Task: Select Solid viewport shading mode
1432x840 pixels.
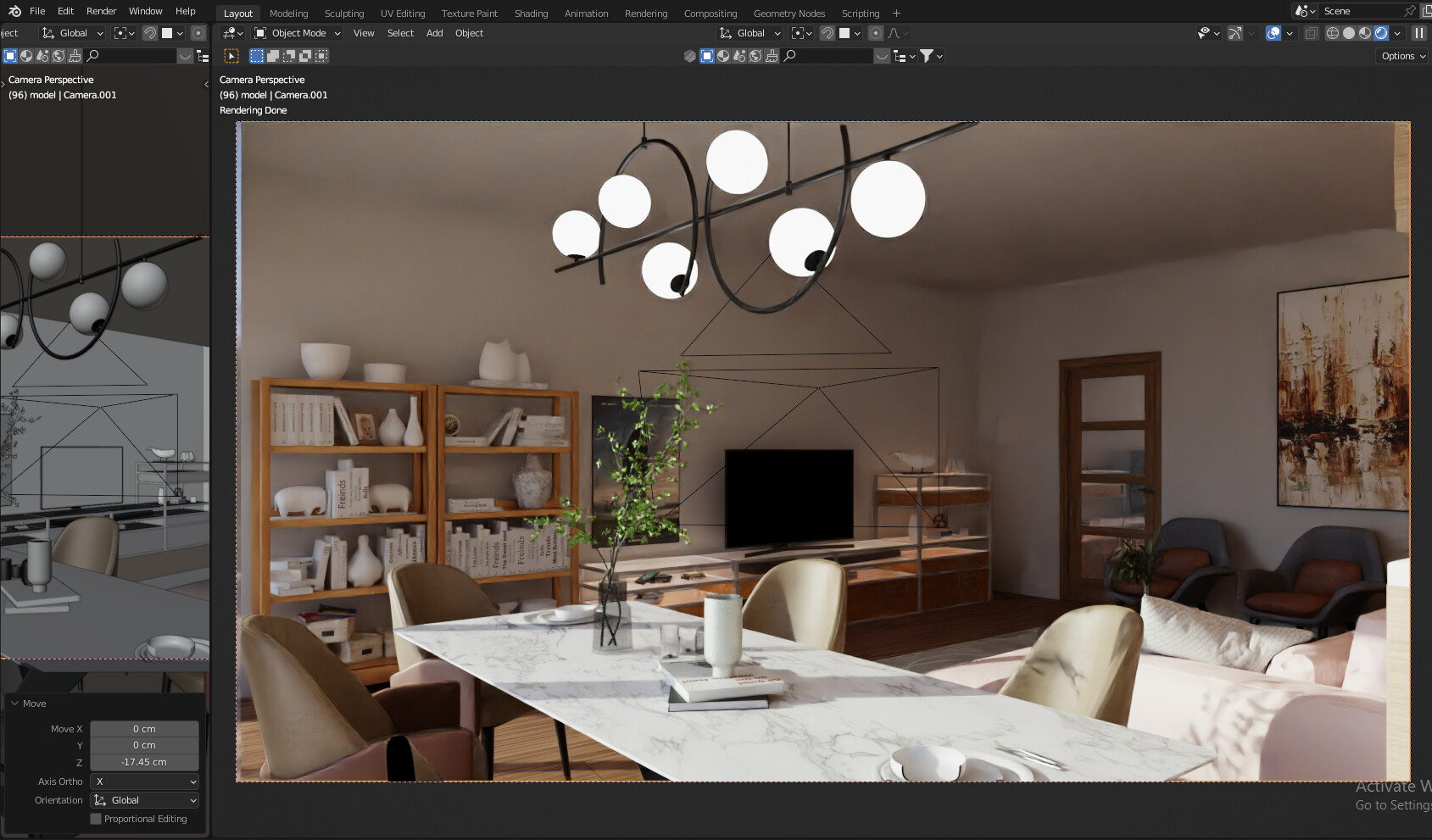Action: 1348,32
